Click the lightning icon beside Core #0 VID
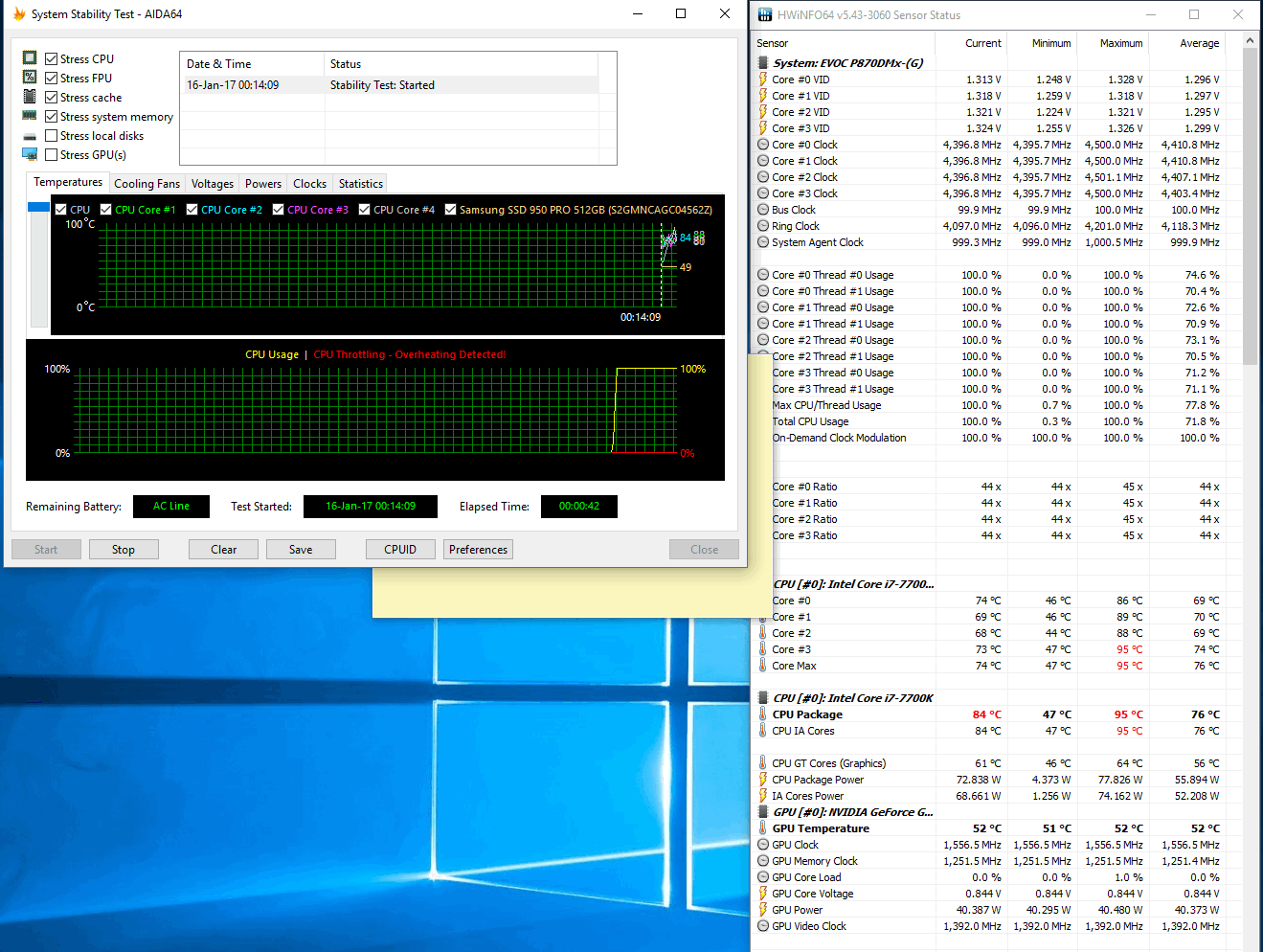This screenshot has height=952, width=1263. click(x=763, y=79)
